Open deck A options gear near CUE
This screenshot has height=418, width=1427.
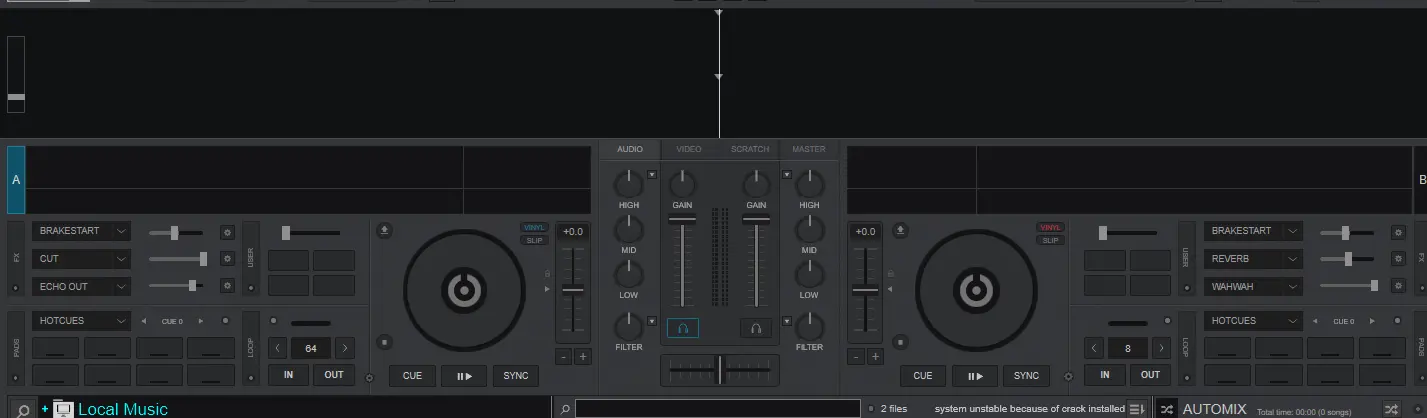pos(370,378)
